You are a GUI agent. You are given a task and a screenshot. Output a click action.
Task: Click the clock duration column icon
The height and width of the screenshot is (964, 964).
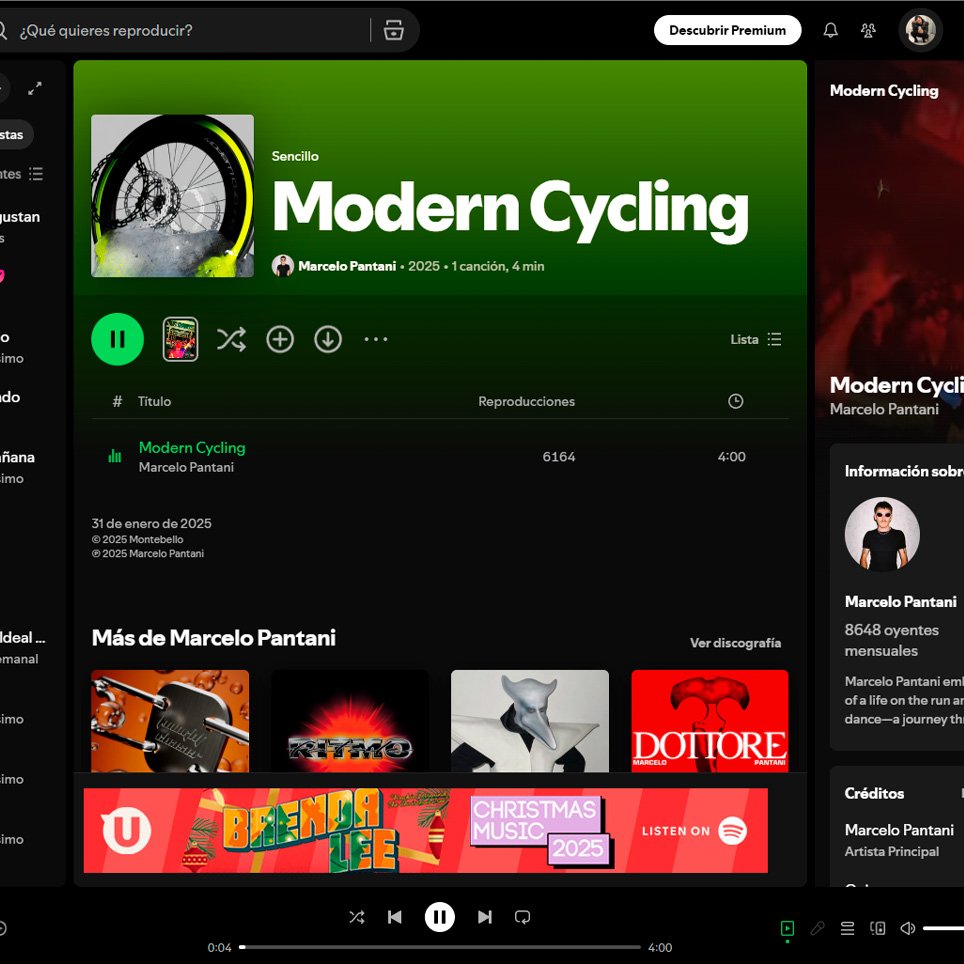(735, 401)
